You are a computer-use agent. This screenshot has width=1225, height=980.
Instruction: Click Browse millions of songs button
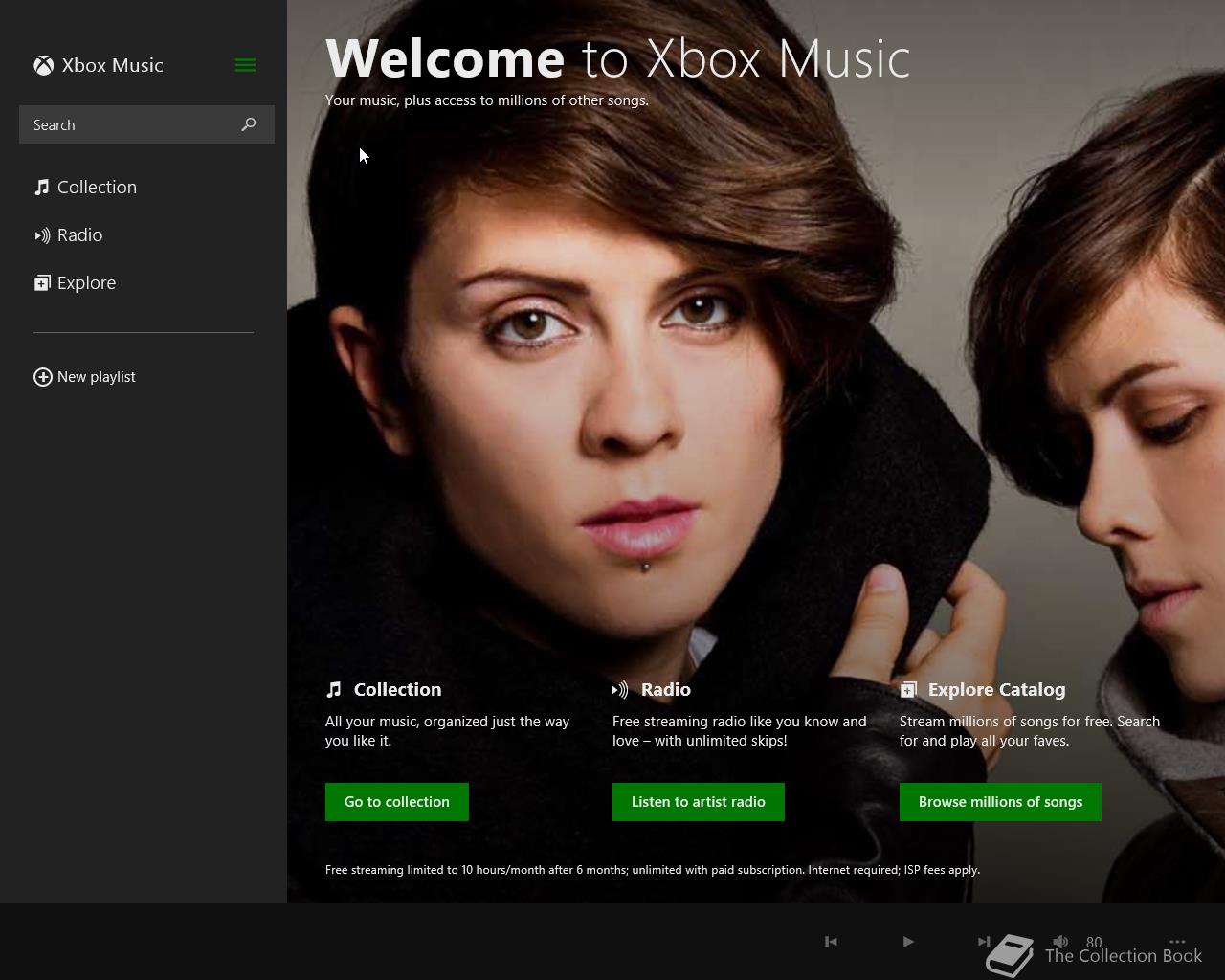(x=1000, y=802)
